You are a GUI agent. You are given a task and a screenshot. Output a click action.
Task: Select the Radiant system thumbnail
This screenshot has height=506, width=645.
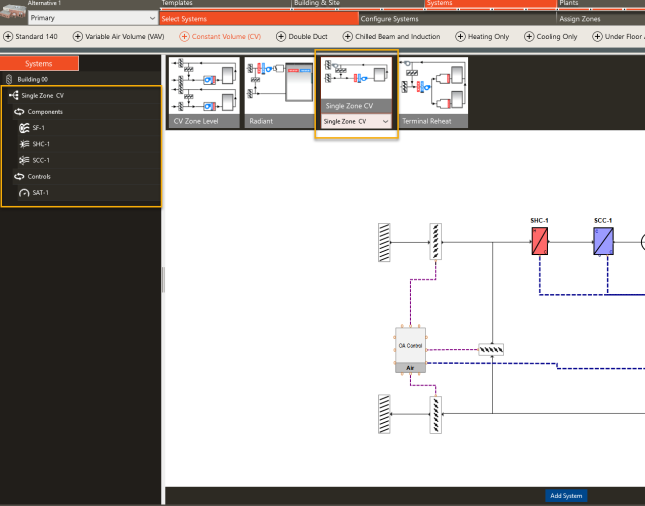(280, 92)
